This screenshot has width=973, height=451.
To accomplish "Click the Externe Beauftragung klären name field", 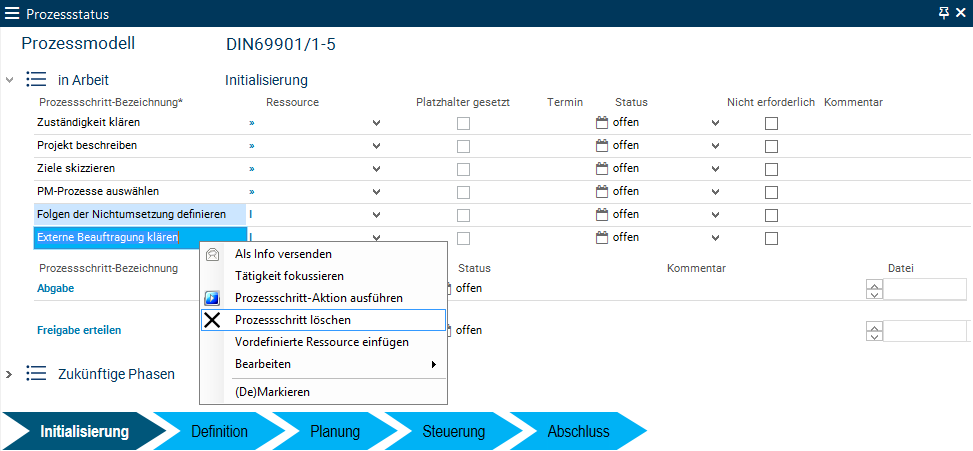I will pos(140,238).
